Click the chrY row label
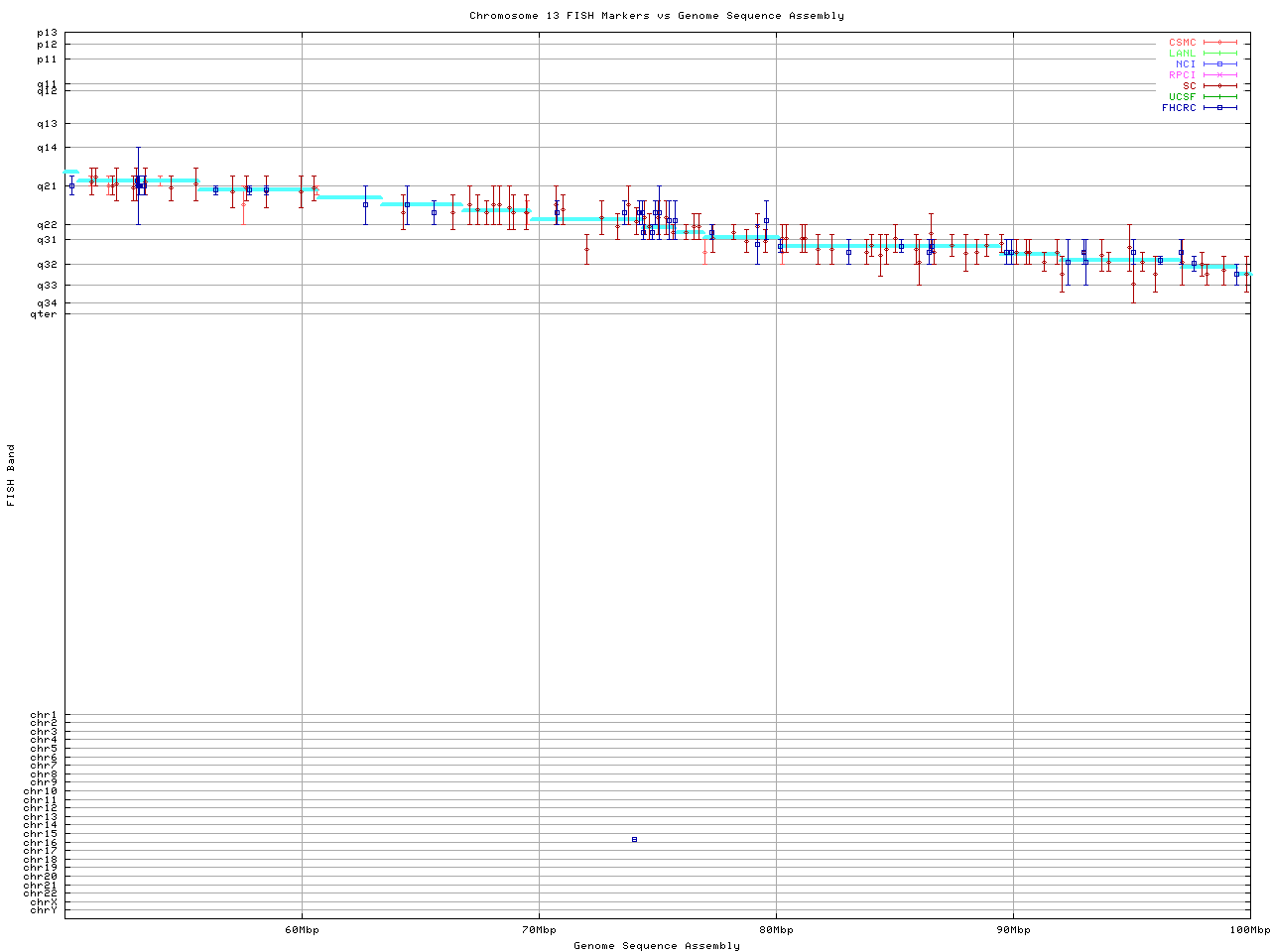 click(44, 910)
